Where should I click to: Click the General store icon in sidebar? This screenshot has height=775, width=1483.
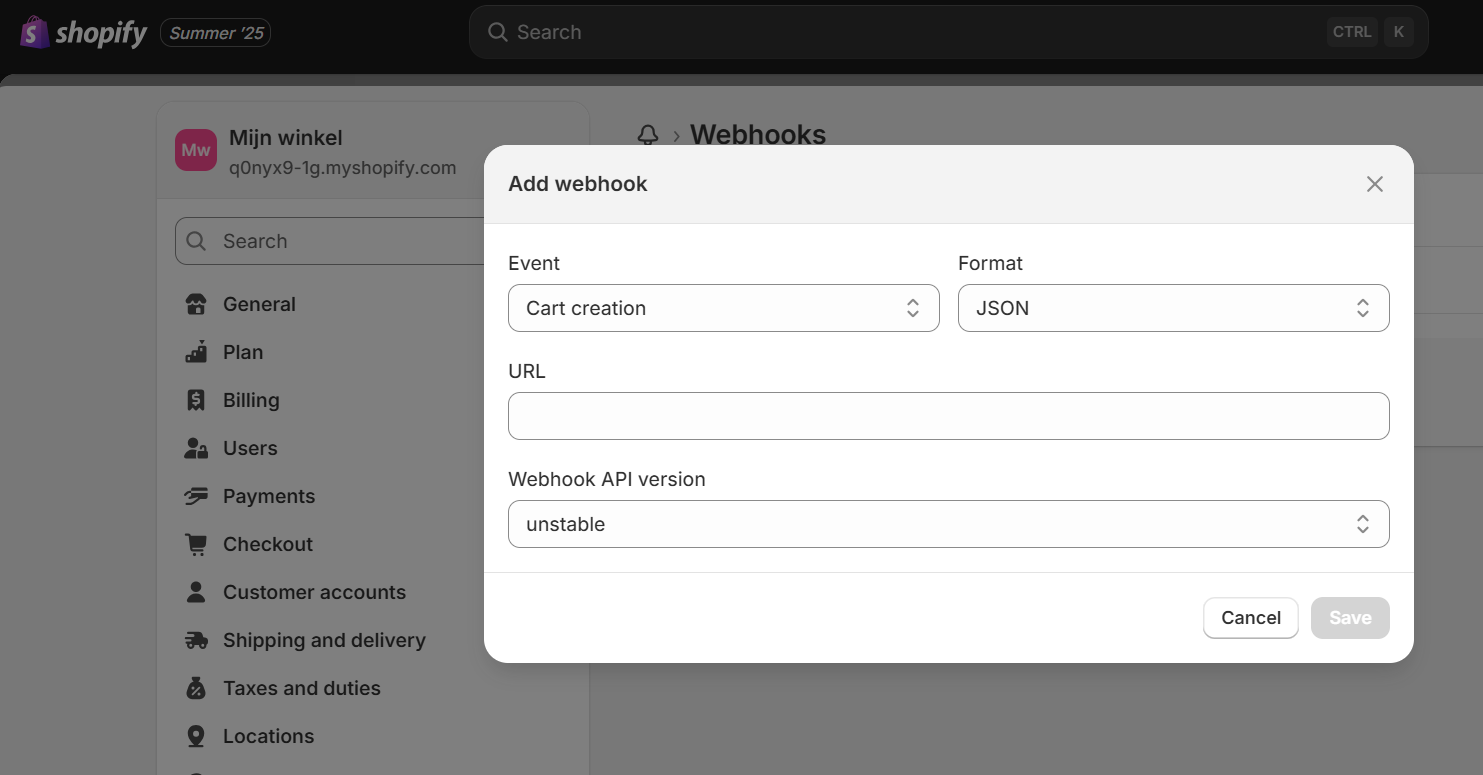point(196,305)
